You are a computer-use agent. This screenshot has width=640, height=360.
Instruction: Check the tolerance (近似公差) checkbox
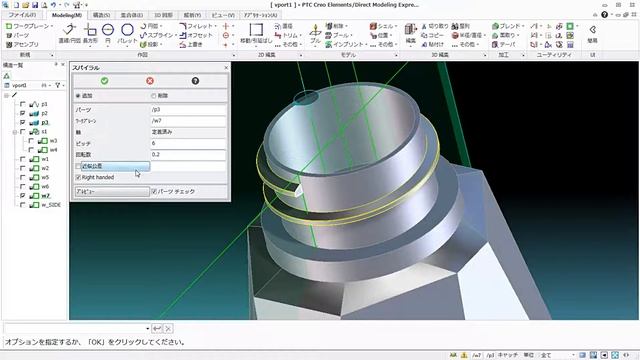point(78,166)
